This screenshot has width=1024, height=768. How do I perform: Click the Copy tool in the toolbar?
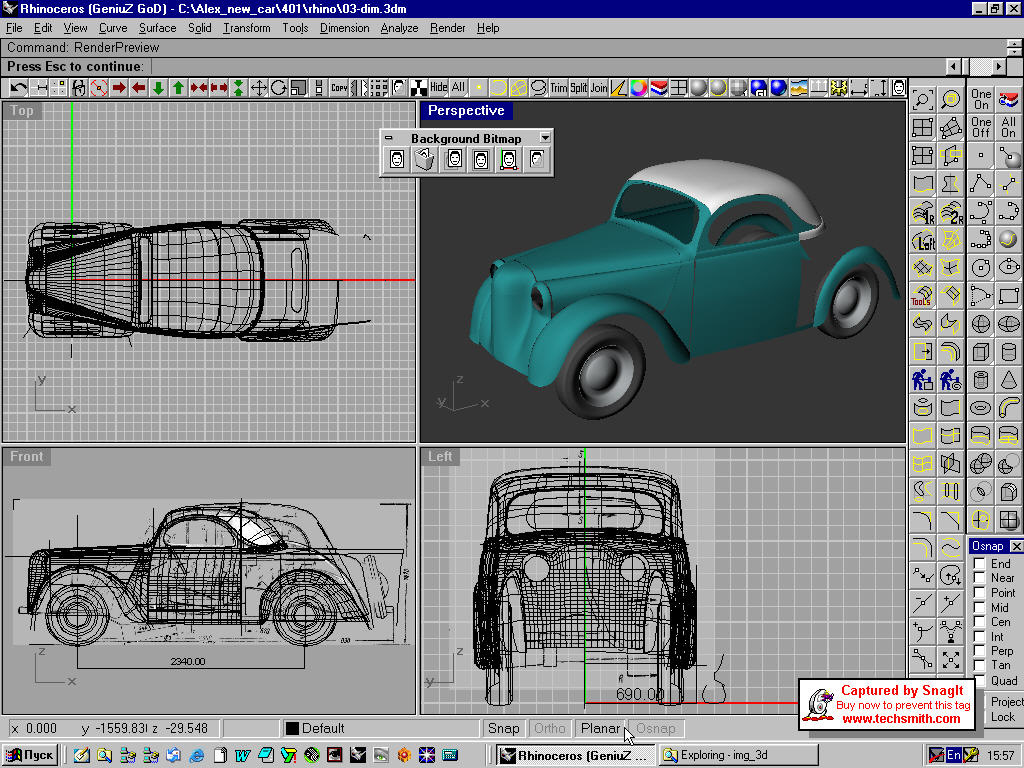[x=339, y=88]
